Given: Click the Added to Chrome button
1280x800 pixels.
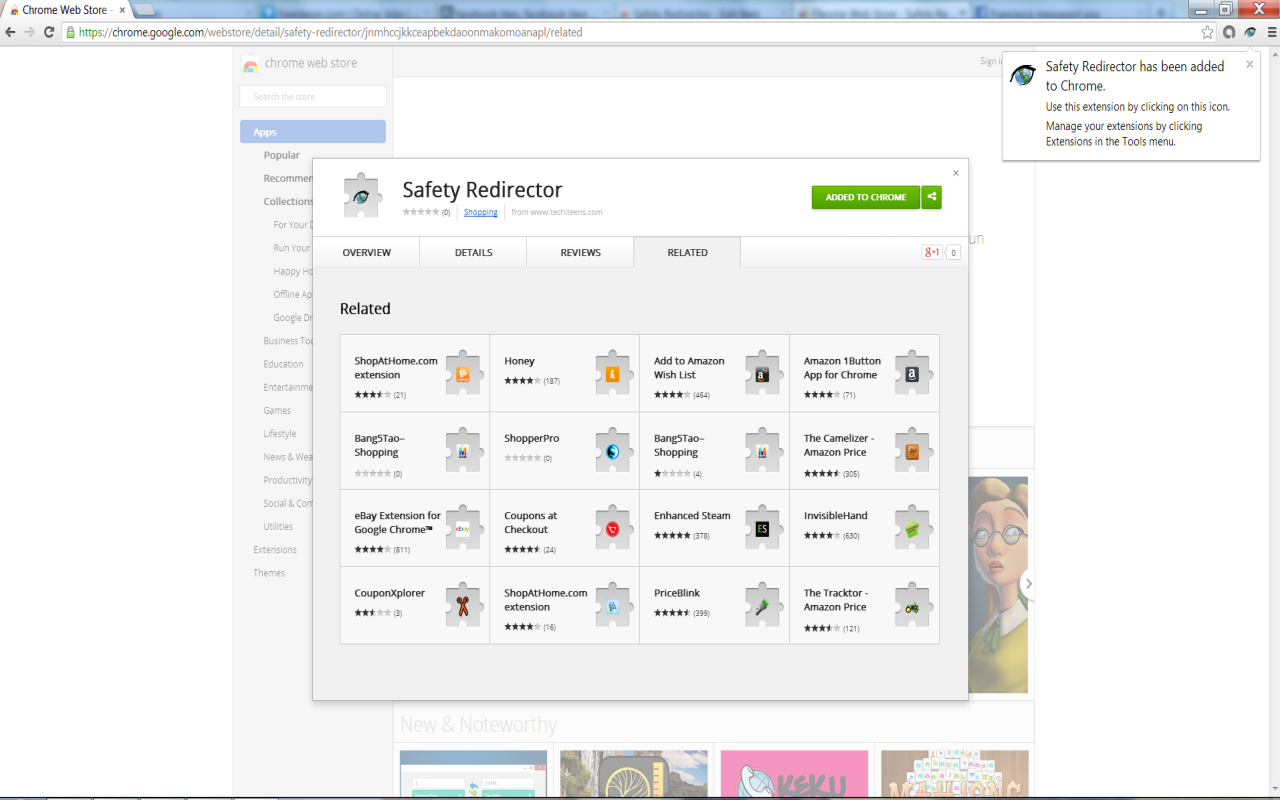Looking at the screenshot, I should (x=865, y=197).
